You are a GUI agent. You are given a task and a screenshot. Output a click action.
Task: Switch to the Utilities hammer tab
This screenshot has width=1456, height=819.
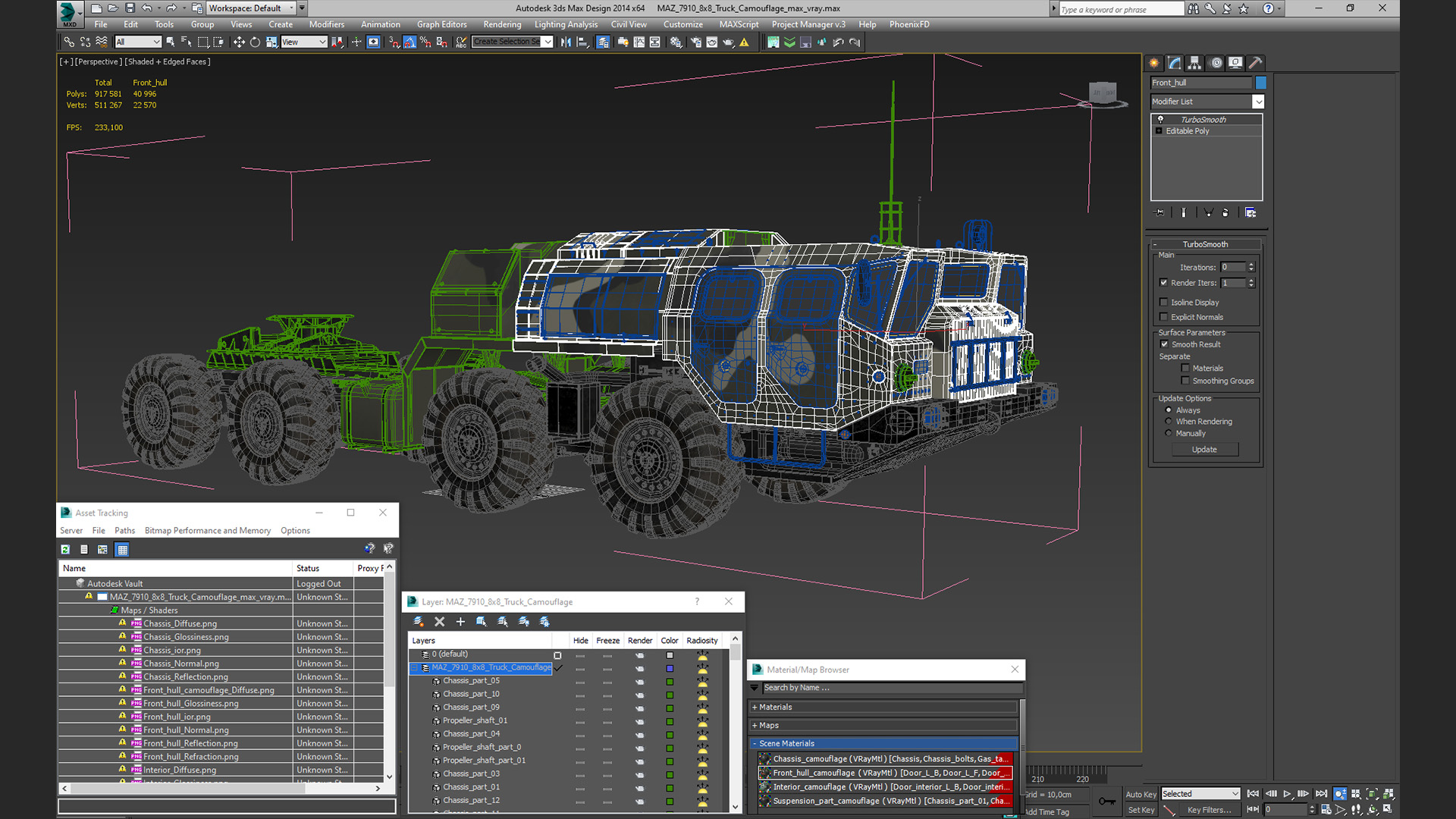pyautogui.click(x=1256, y=63)
